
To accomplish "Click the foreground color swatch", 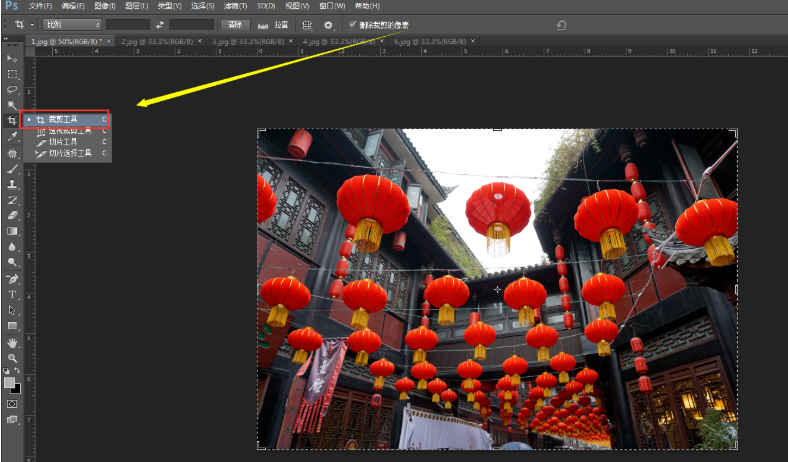I will click(x=9, y=382).
